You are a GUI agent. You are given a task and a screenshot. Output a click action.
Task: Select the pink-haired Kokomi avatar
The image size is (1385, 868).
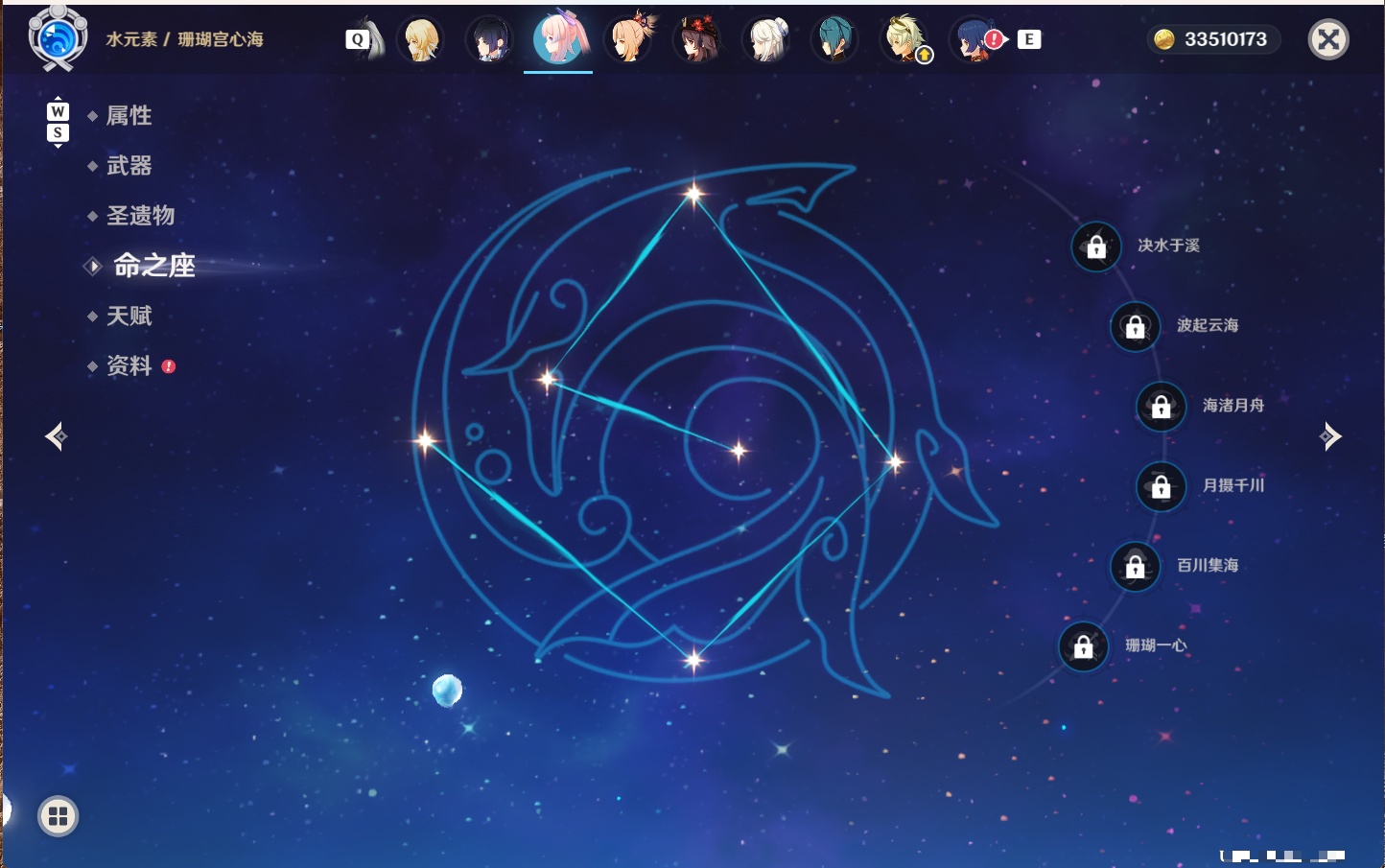click(x=558, y=38)
